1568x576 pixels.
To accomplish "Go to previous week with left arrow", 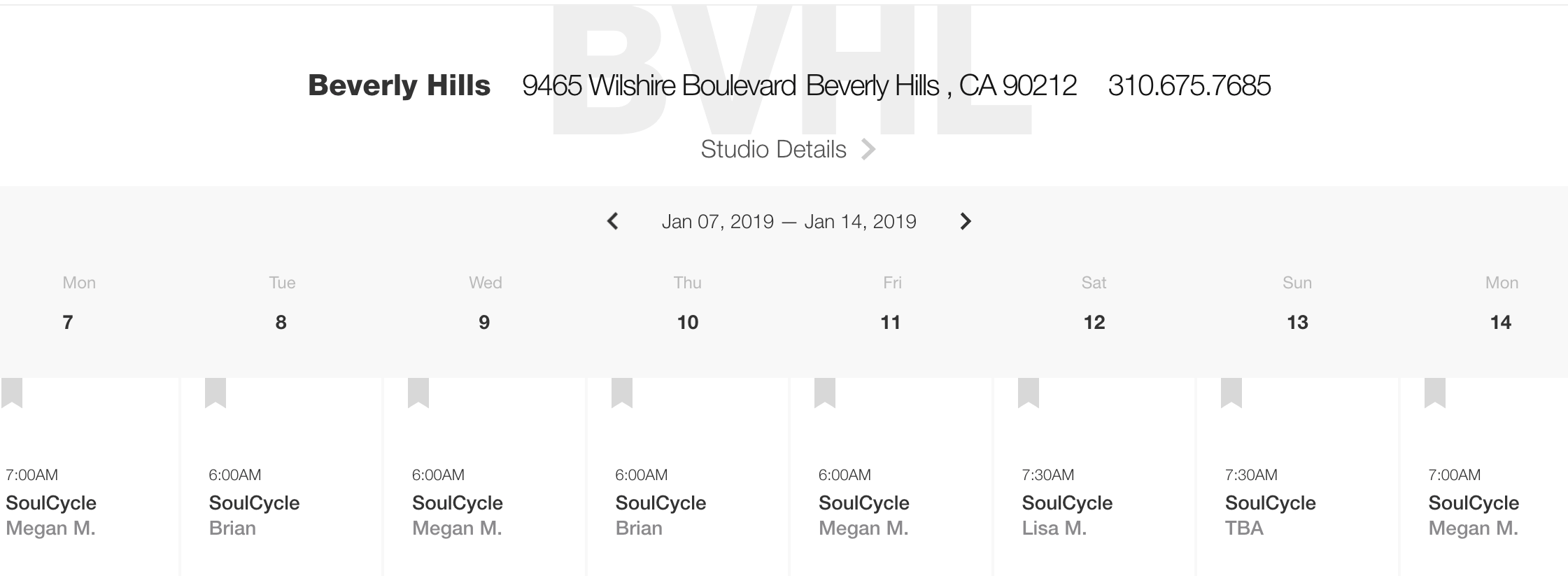I will (613, 221).
